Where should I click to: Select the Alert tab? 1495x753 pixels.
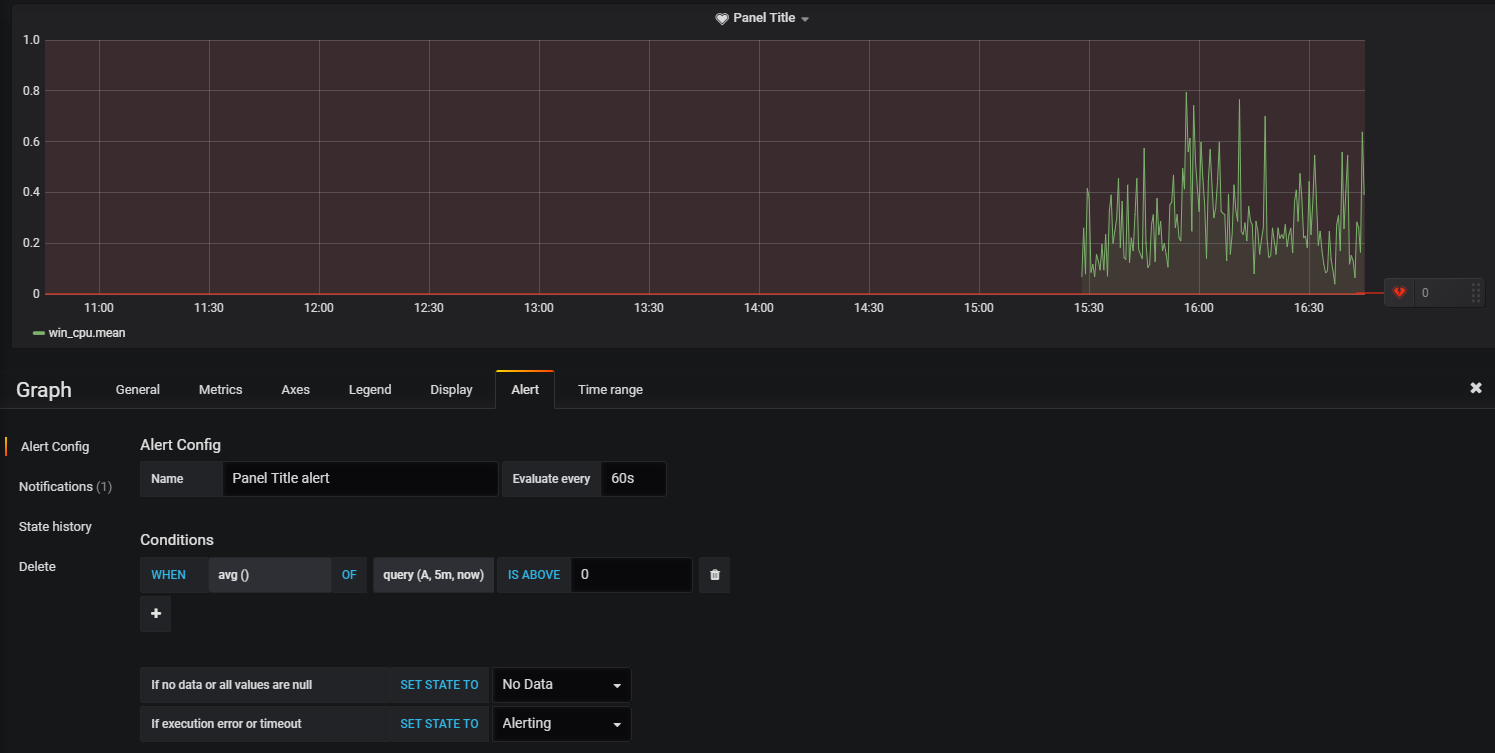click(x=525, y=389)
